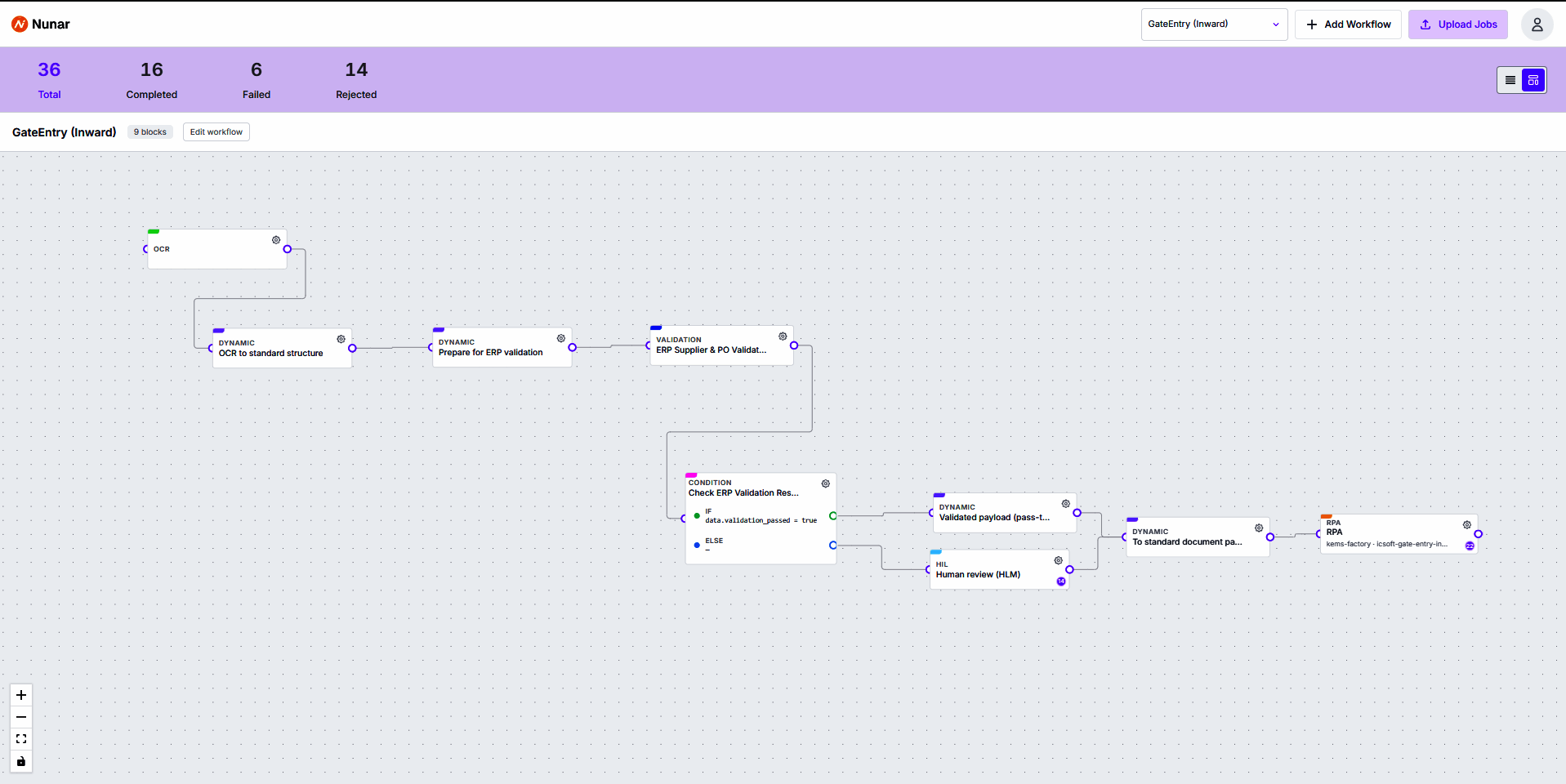Image resolution: width=1566 pixels, height=784 pixels.
Task: Click the job count badge on Human review block
Action: [x=1061, y=581]
